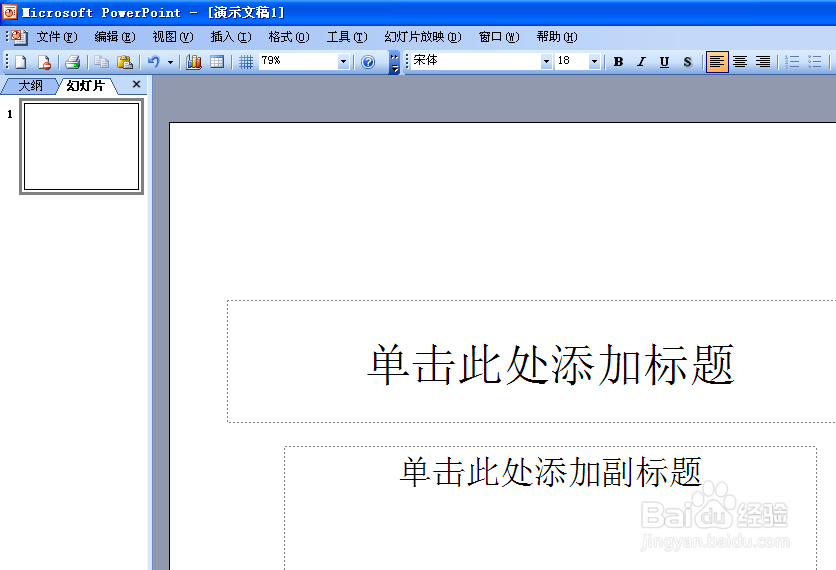The image size is (836, 570).
Task: Center align the text
Action: pyautogui.click(x=739, y=62)
